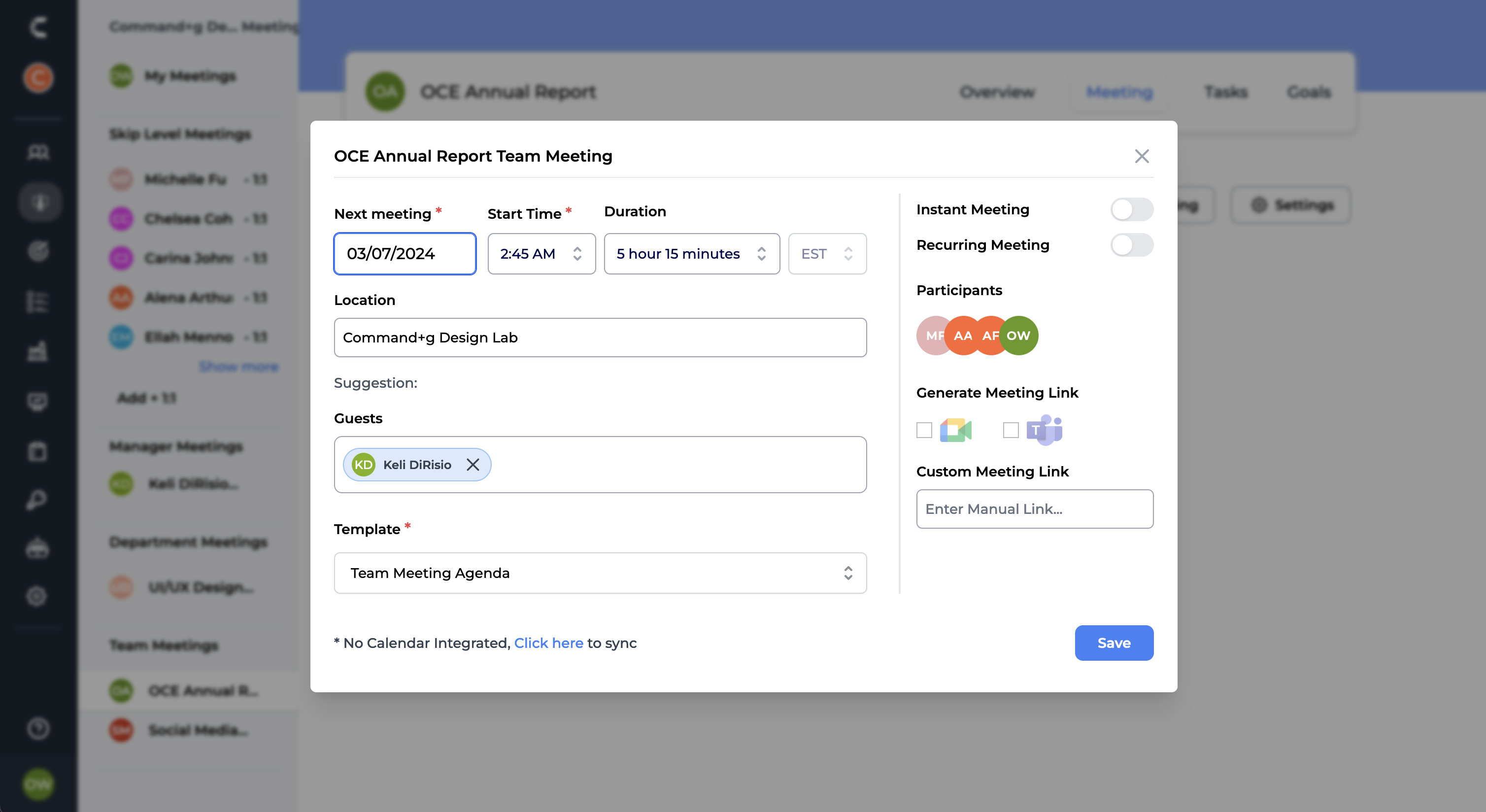This screenshot has width=1486, height=812.
Task: Save the meeting settings
Action: tap(1114, 643)
